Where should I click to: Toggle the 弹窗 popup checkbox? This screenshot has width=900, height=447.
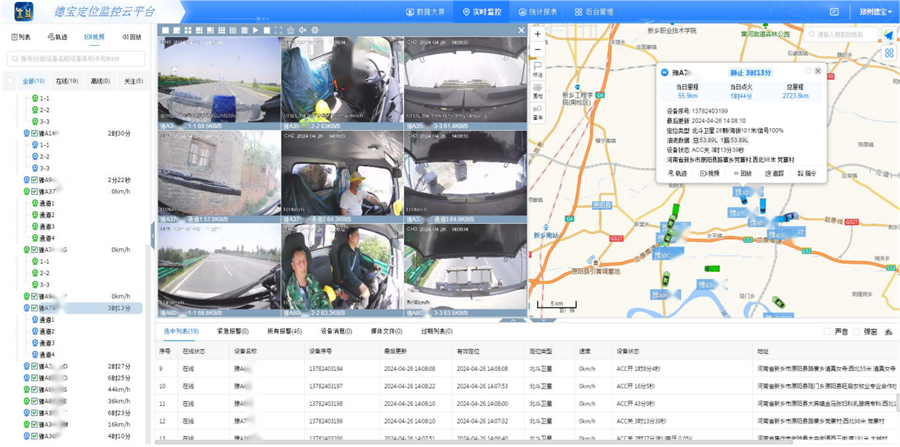coord(856,331)
